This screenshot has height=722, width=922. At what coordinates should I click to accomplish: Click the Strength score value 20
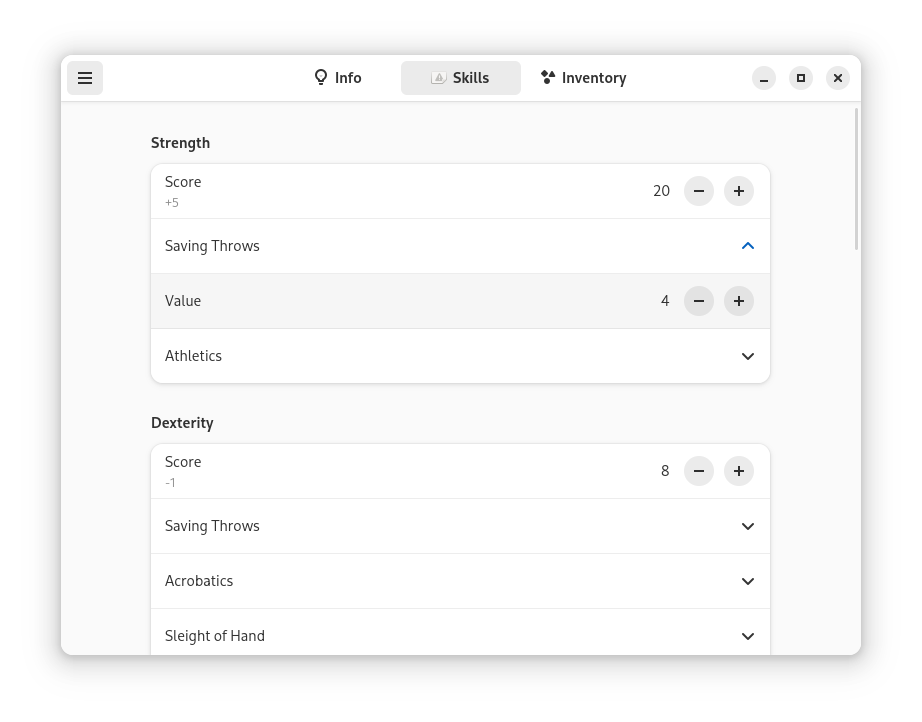661,191
